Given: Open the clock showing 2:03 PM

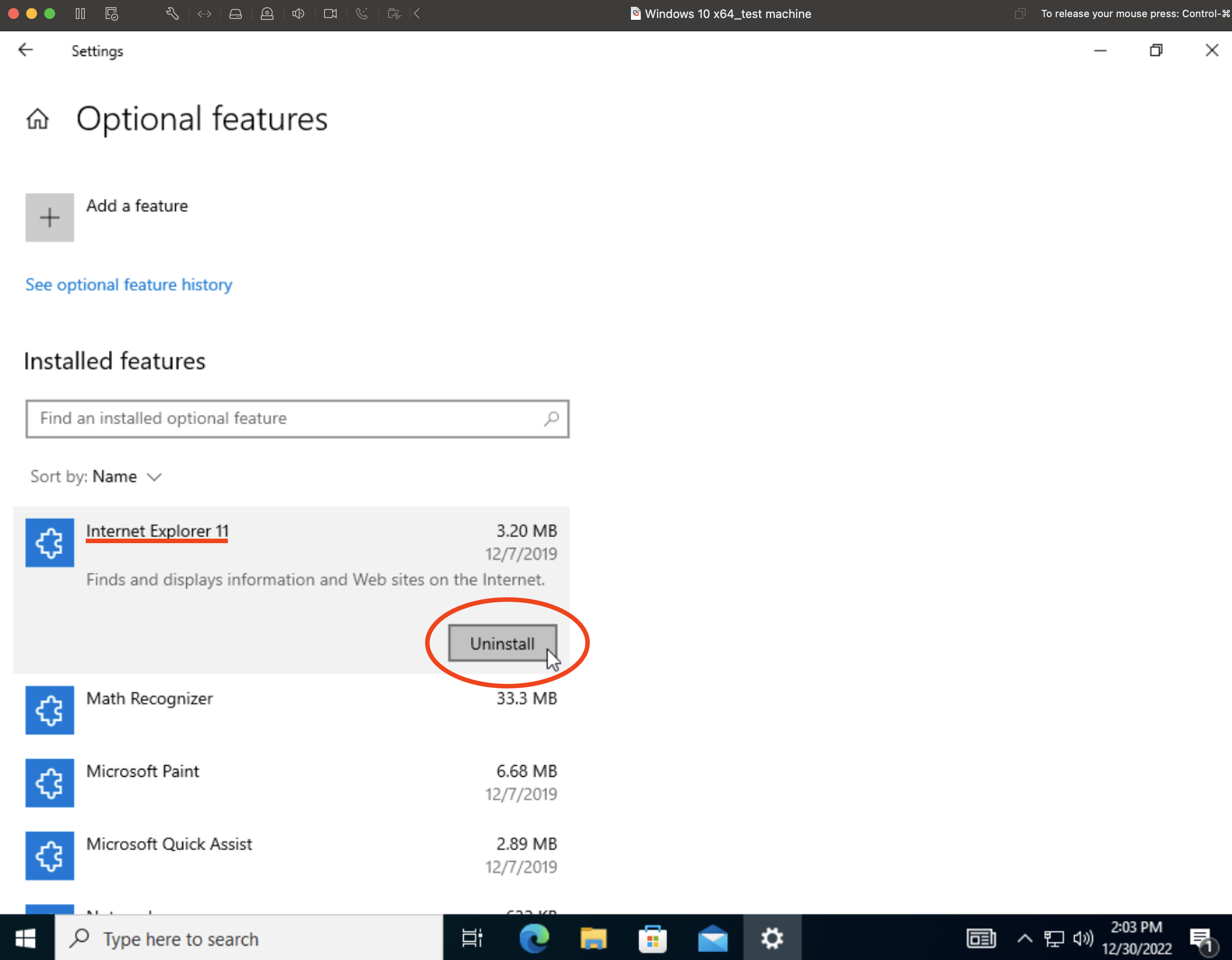Looking at the screenshot, I should pos(1137,938).
